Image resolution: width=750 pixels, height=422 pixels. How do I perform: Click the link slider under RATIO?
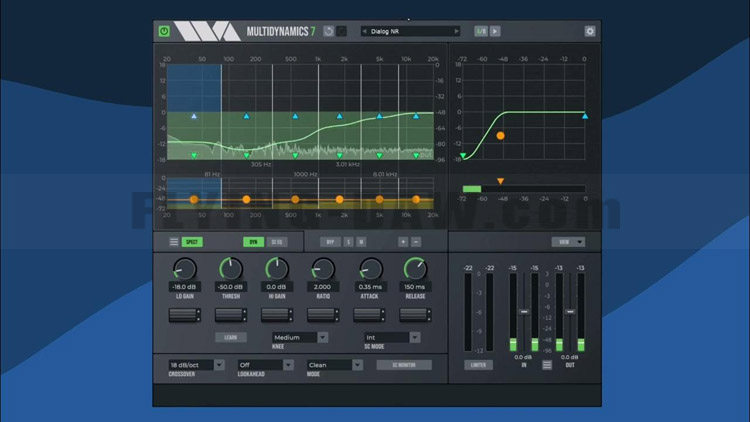tap(323, 314)
